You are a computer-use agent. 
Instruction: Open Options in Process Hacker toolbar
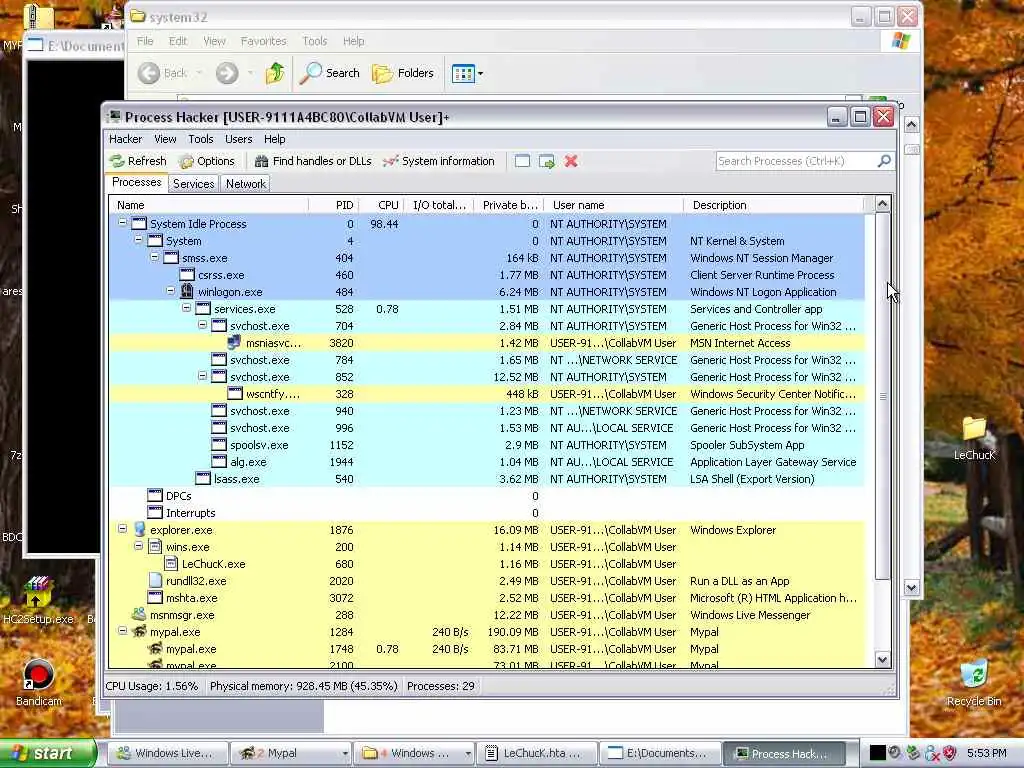click(207, 161)
